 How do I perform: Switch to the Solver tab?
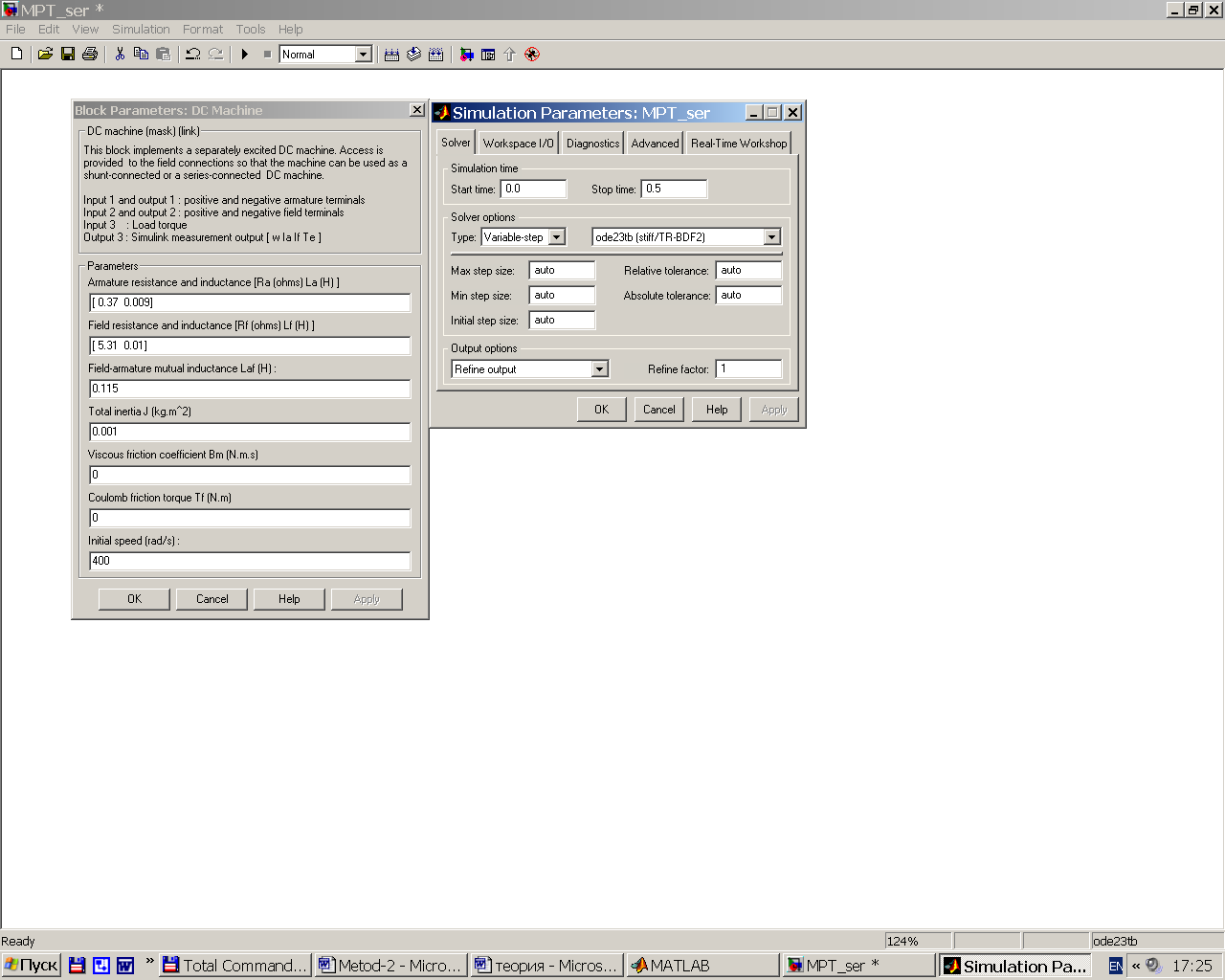(x=456, y=143)
